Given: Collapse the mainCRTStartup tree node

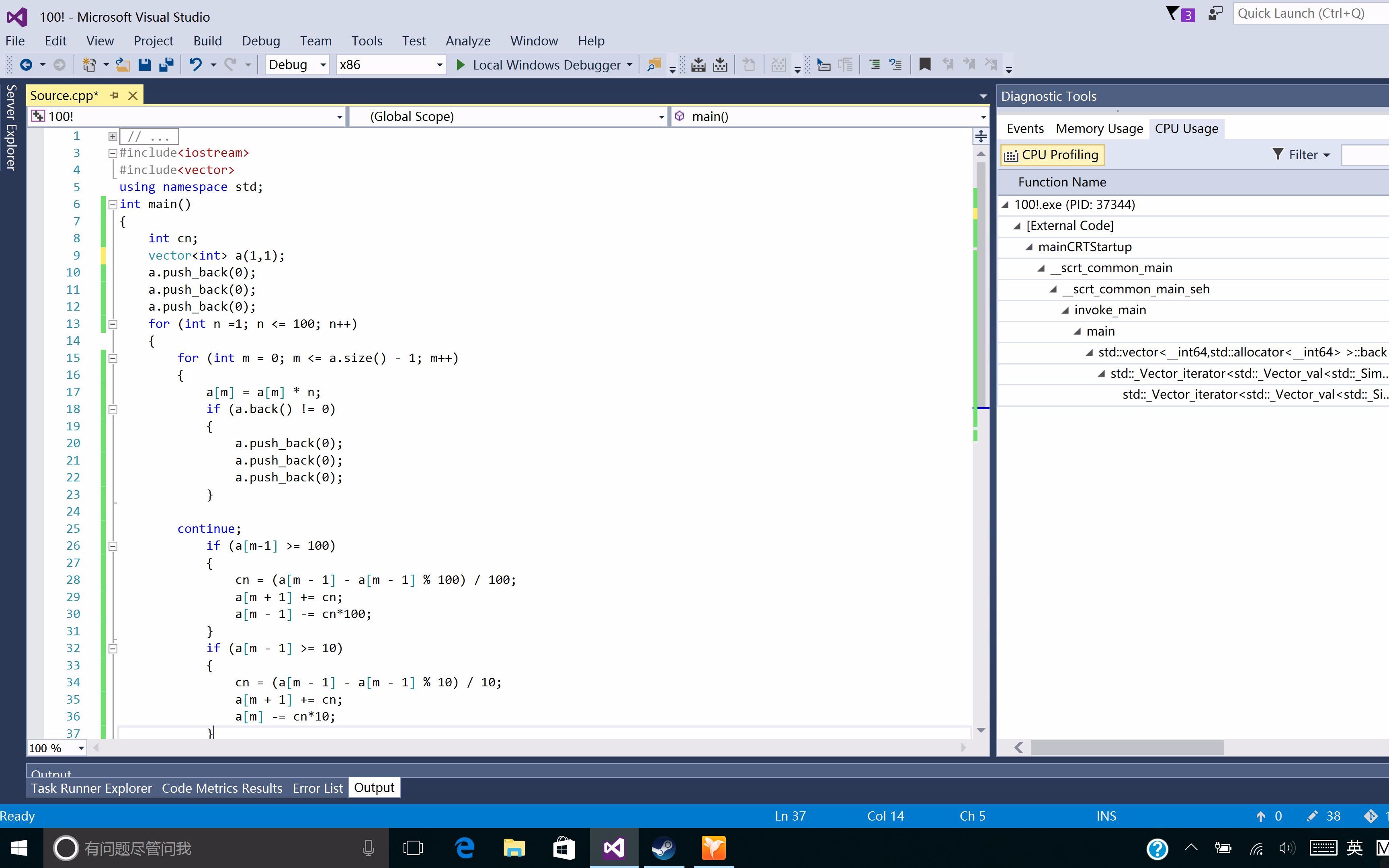Looking at the screenshot, I should pyautogui.click(x=1029, y=248).
